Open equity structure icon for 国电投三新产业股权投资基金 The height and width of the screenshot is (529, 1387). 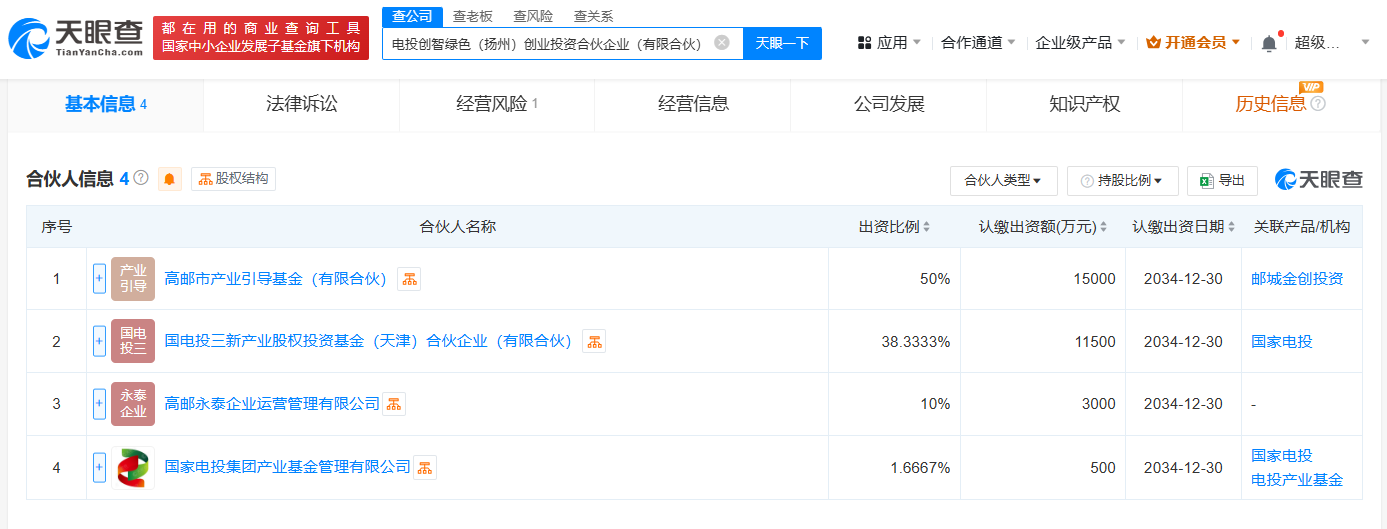click(x=594, y=342)
